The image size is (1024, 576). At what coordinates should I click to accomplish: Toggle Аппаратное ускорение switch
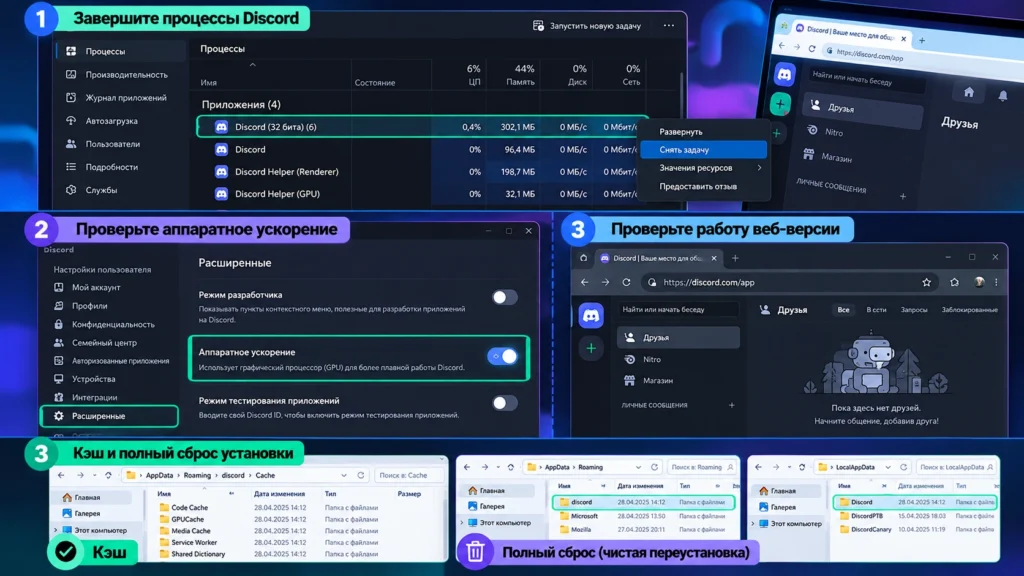[503, 357]
